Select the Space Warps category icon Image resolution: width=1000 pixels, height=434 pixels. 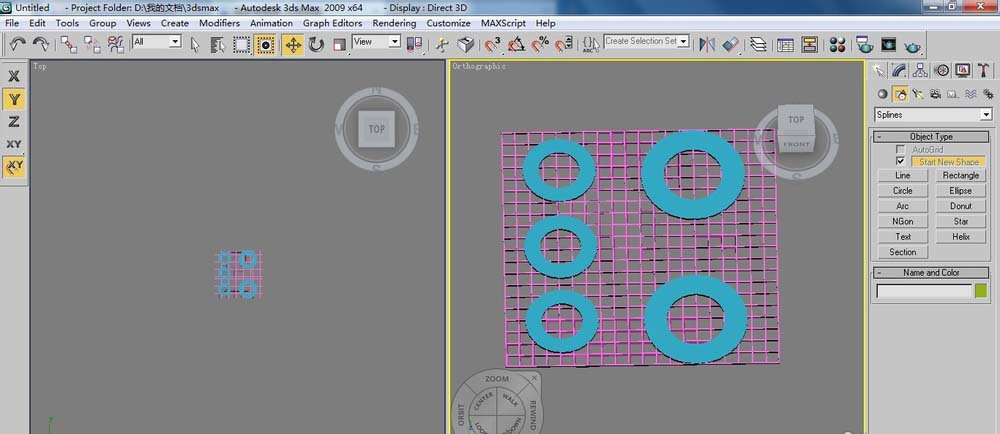(x=970, y=94)
